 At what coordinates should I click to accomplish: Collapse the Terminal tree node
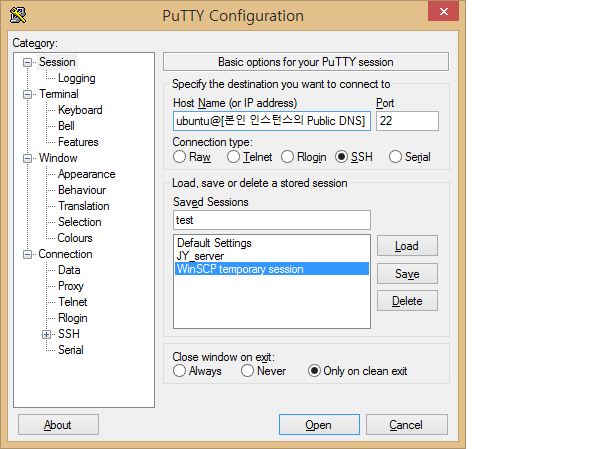tap(27, 94)
